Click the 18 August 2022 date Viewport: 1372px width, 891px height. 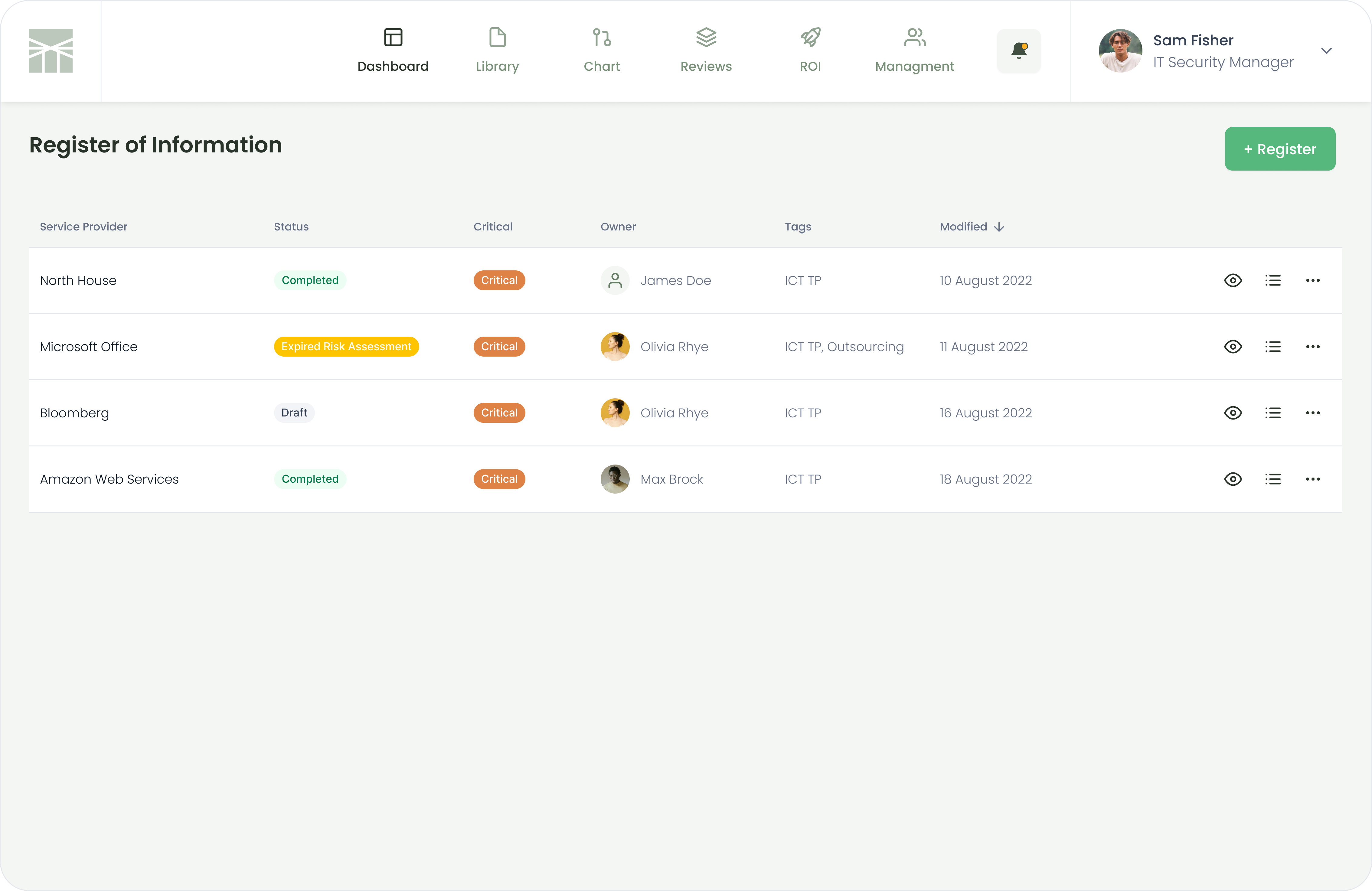985,479
